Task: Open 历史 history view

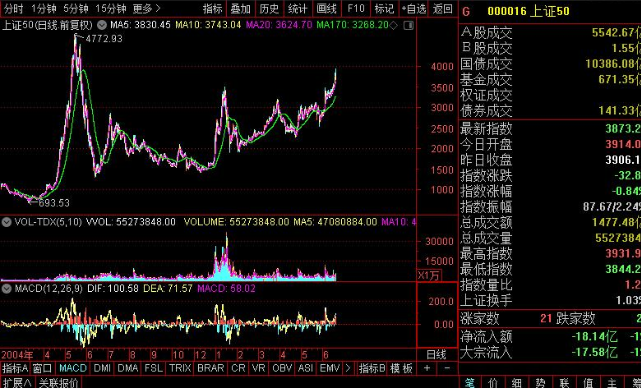Action: point(269,9)
